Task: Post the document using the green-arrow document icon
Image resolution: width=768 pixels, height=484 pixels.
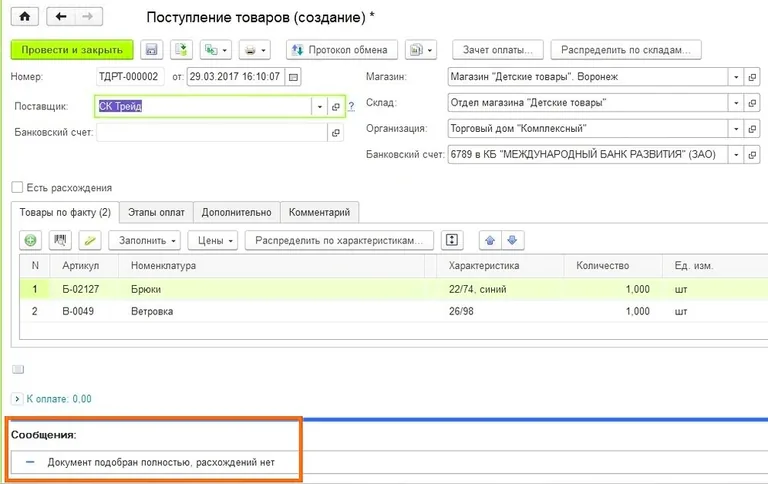Action: coord(181,50)
